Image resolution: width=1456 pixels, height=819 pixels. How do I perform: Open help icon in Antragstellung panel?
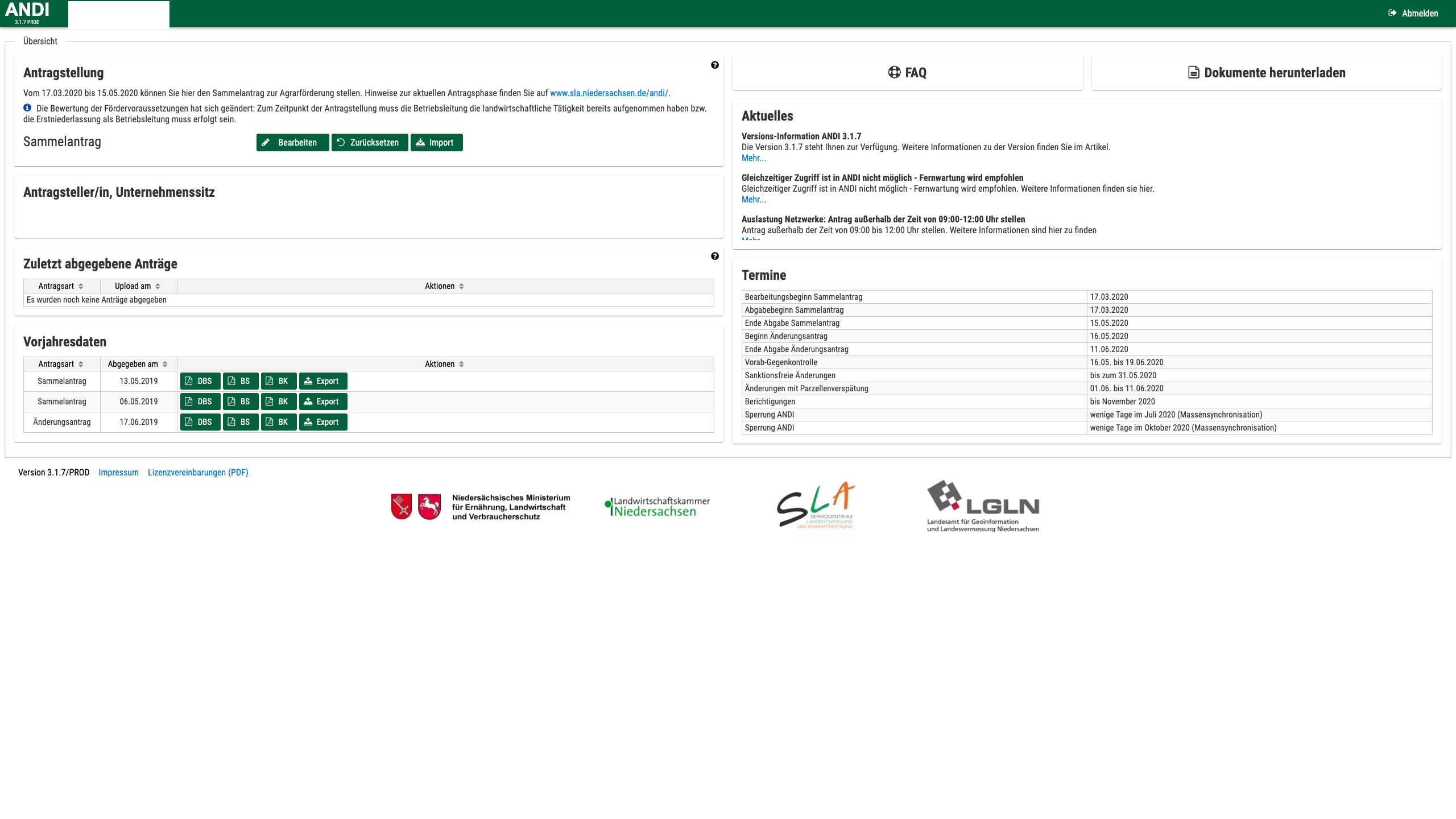click(715, 65)
